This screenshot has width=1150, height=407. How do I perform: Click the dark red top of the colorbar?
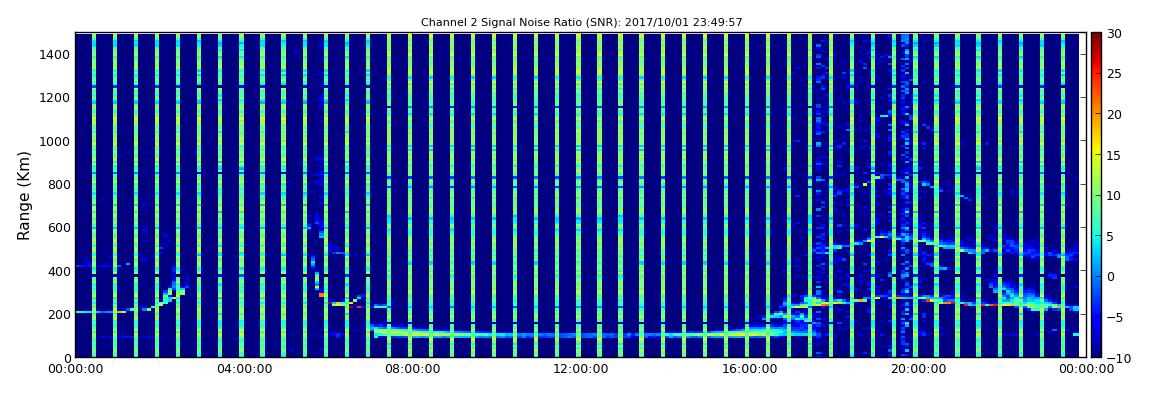pyautogui.click(x=1096, y=38)
